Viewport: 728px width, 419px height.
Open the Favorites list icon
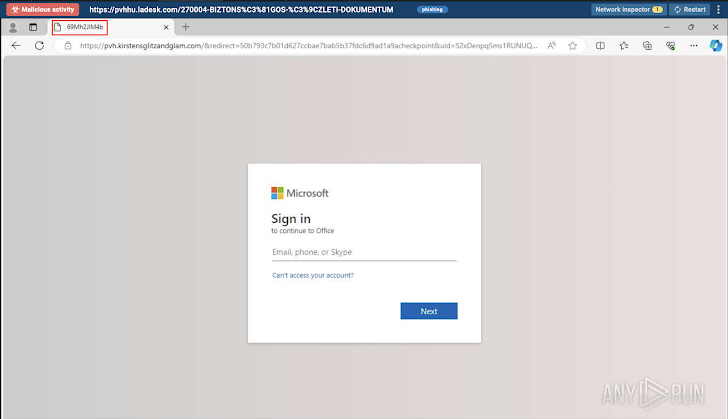pos(624,45)
